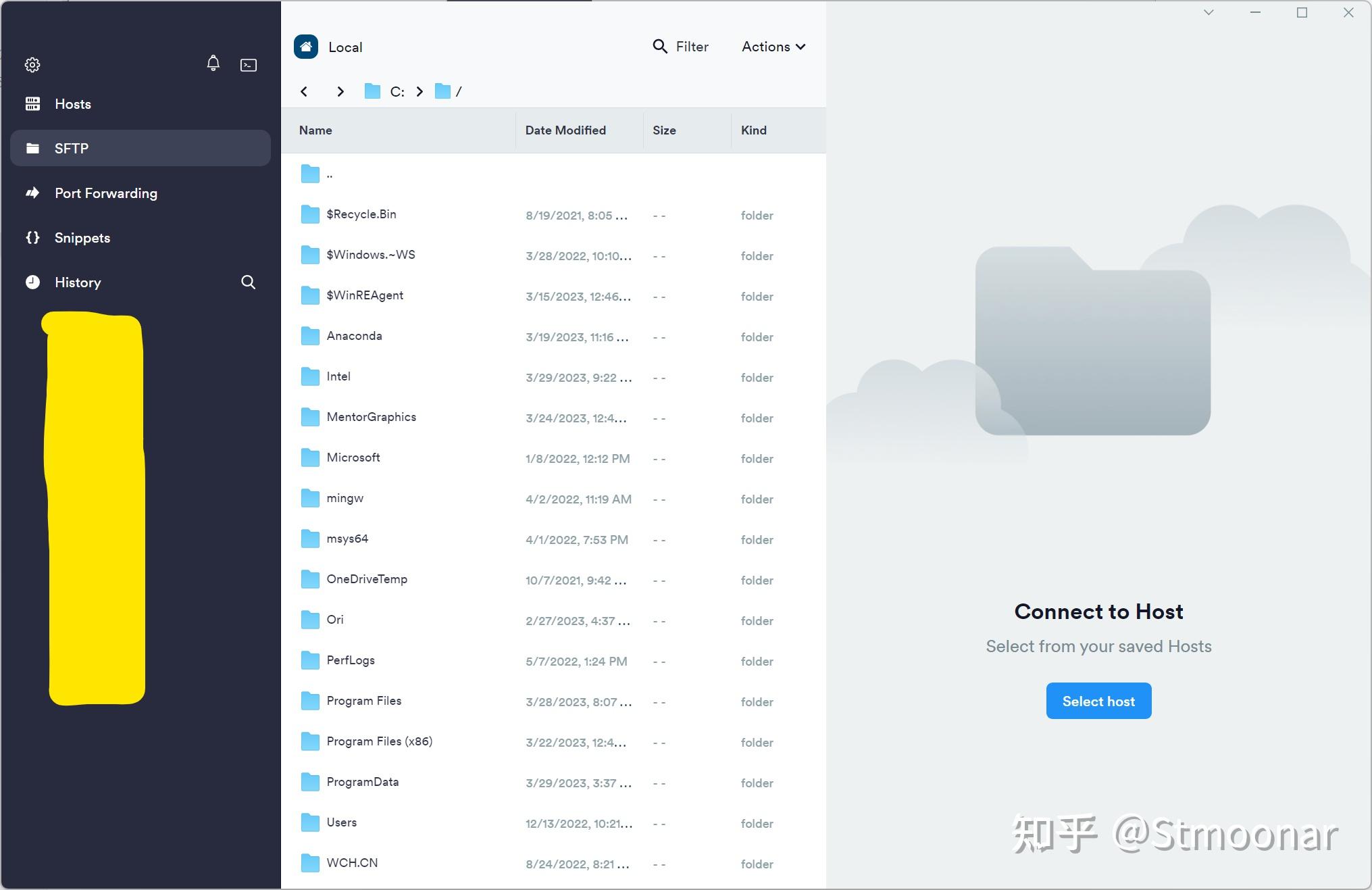Select Port Forwarding in sidebar

click(x=105, y=193)
